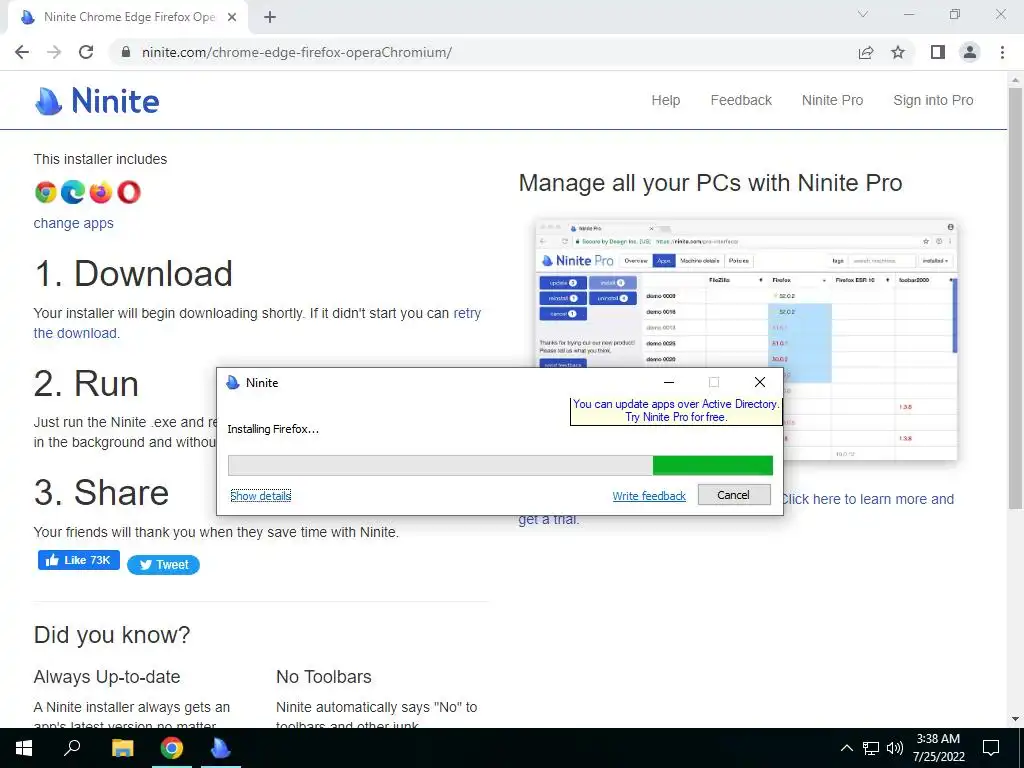Minimize the Ninite installer dialog

coord(669,383)
